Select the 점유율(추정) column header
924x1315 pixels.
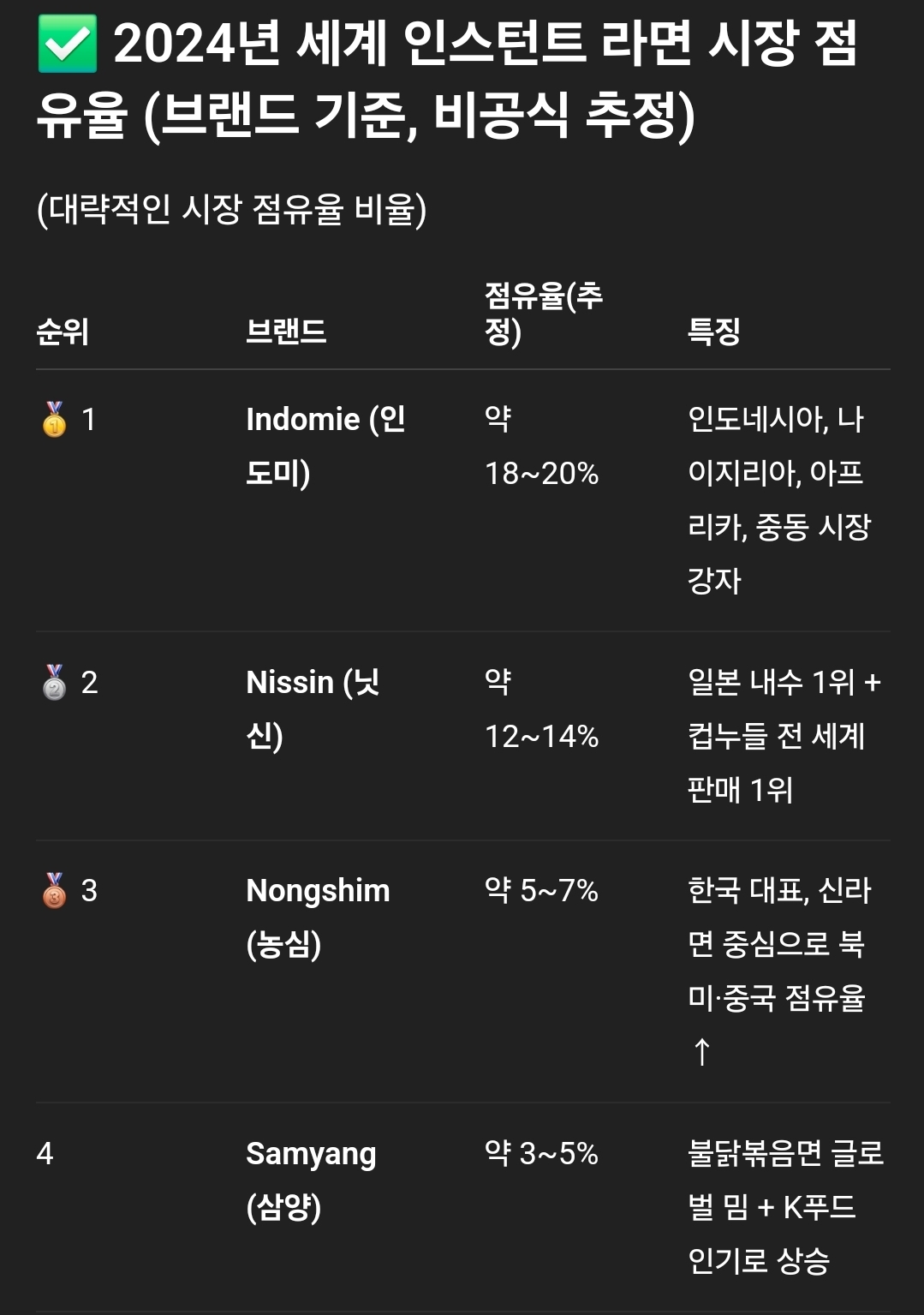(x=543, y=314)
